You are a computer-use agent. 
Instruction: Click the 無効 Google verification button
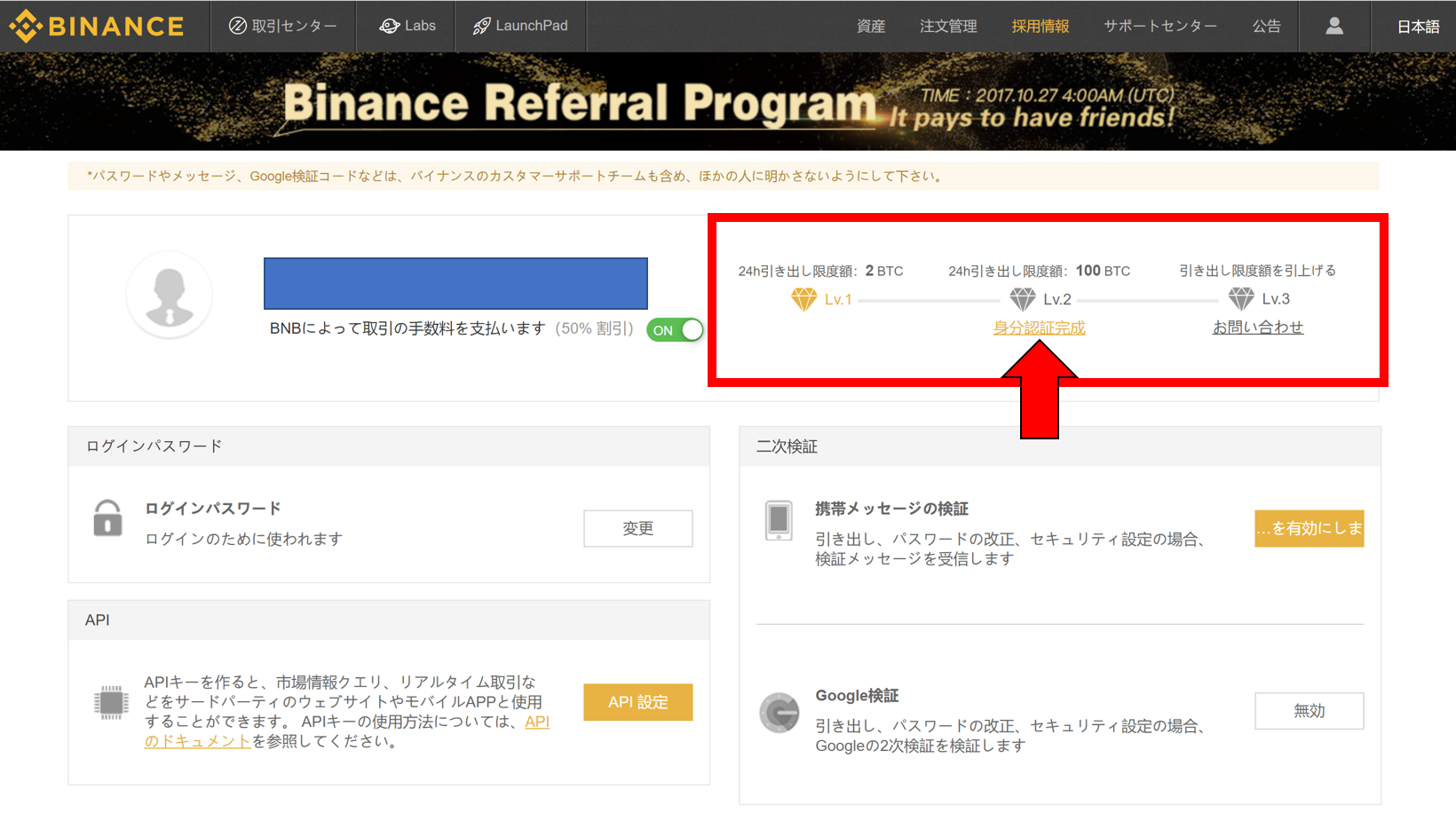click(1309, 711)
